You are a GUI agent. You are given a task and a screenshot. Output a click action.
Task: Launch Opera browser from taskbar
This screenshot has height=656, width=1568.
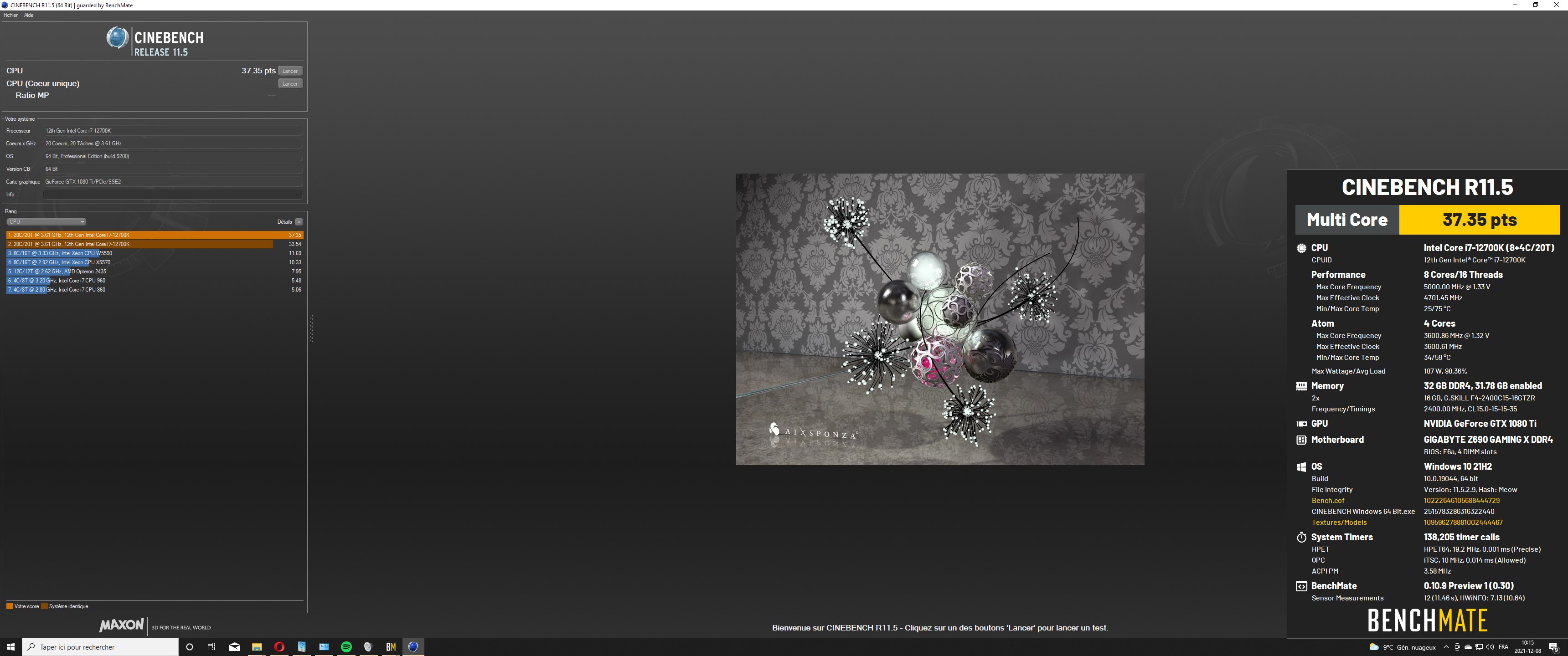click(x=279, y=647)
